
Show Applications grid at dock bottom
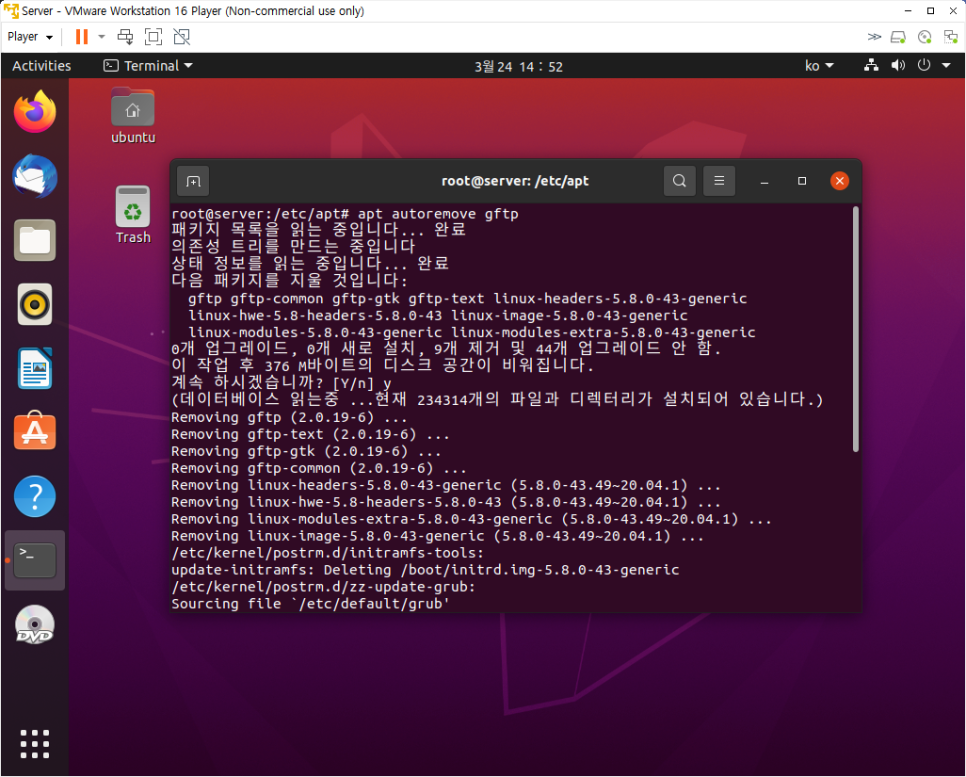coord(34,744)
